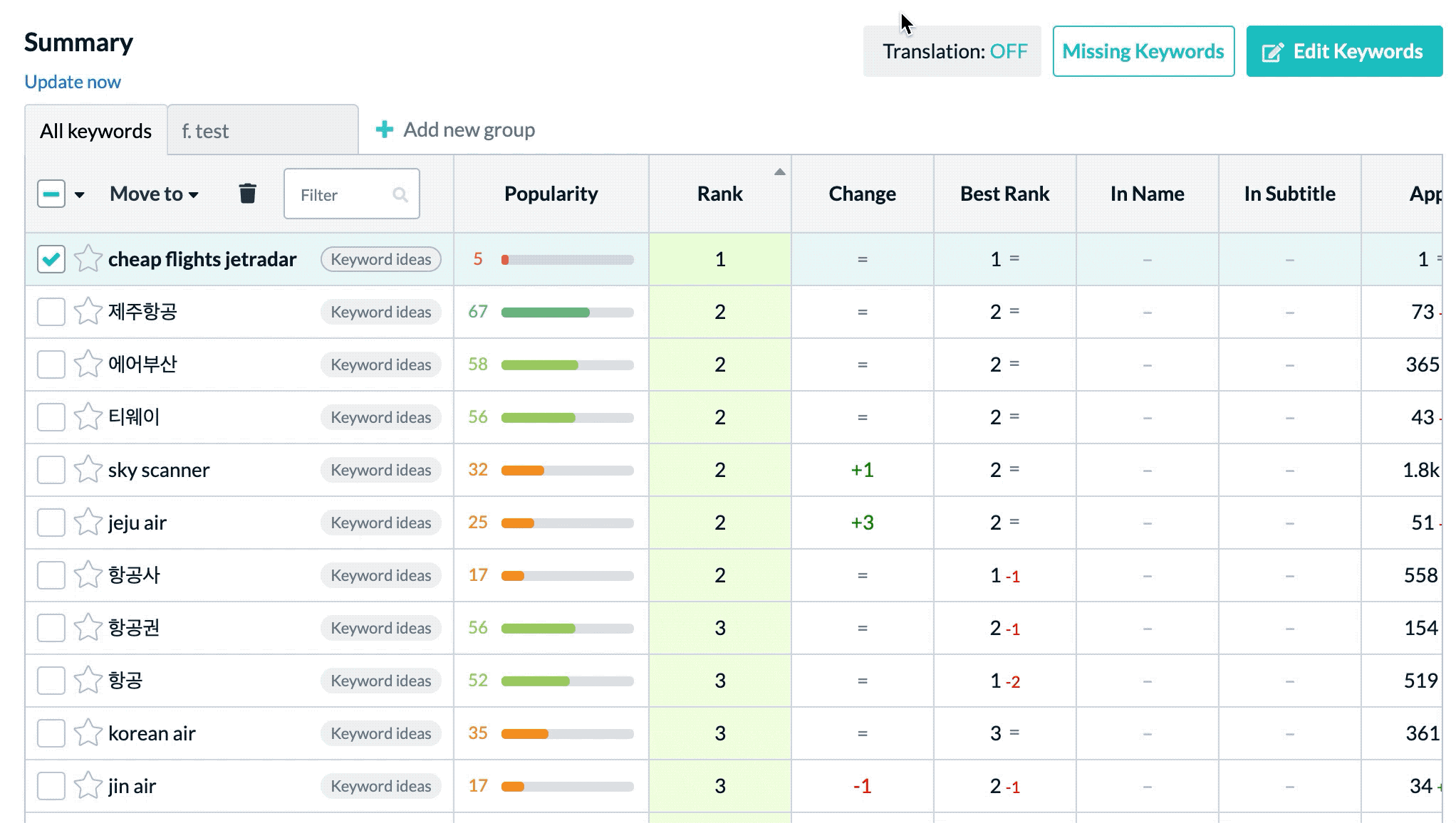
Task: Open Keyword ideas for korean air
Action: [x=381, y=733]
